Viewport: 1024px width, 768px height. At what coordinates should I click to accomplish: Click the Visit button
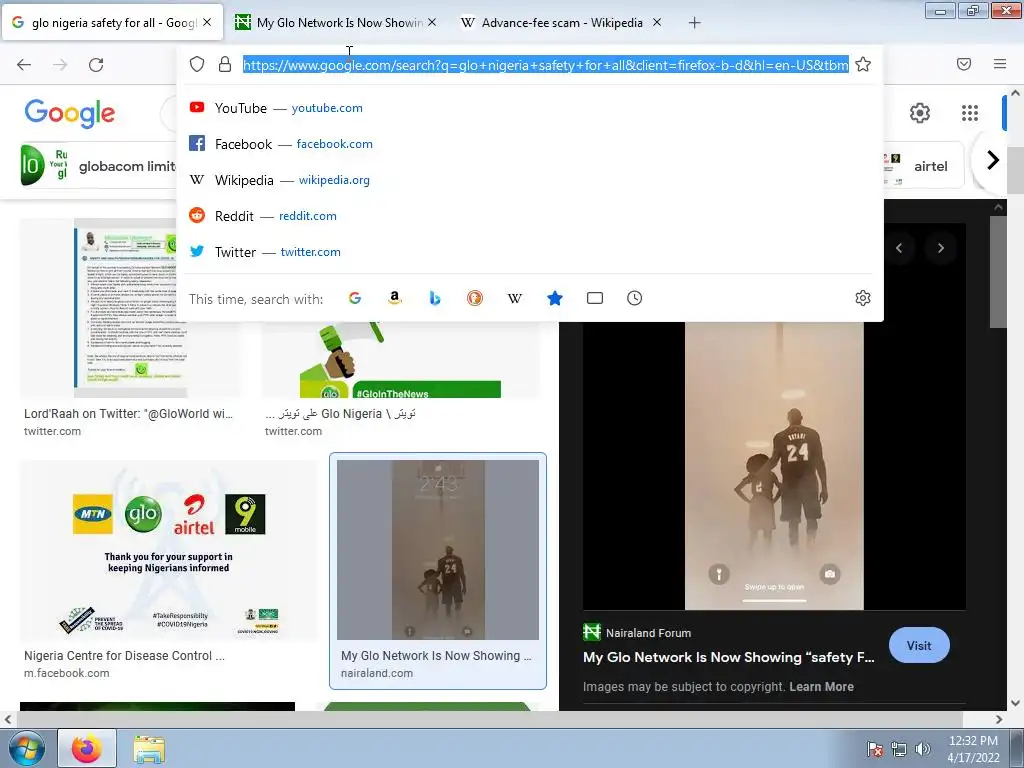click(x=919, y=645)
